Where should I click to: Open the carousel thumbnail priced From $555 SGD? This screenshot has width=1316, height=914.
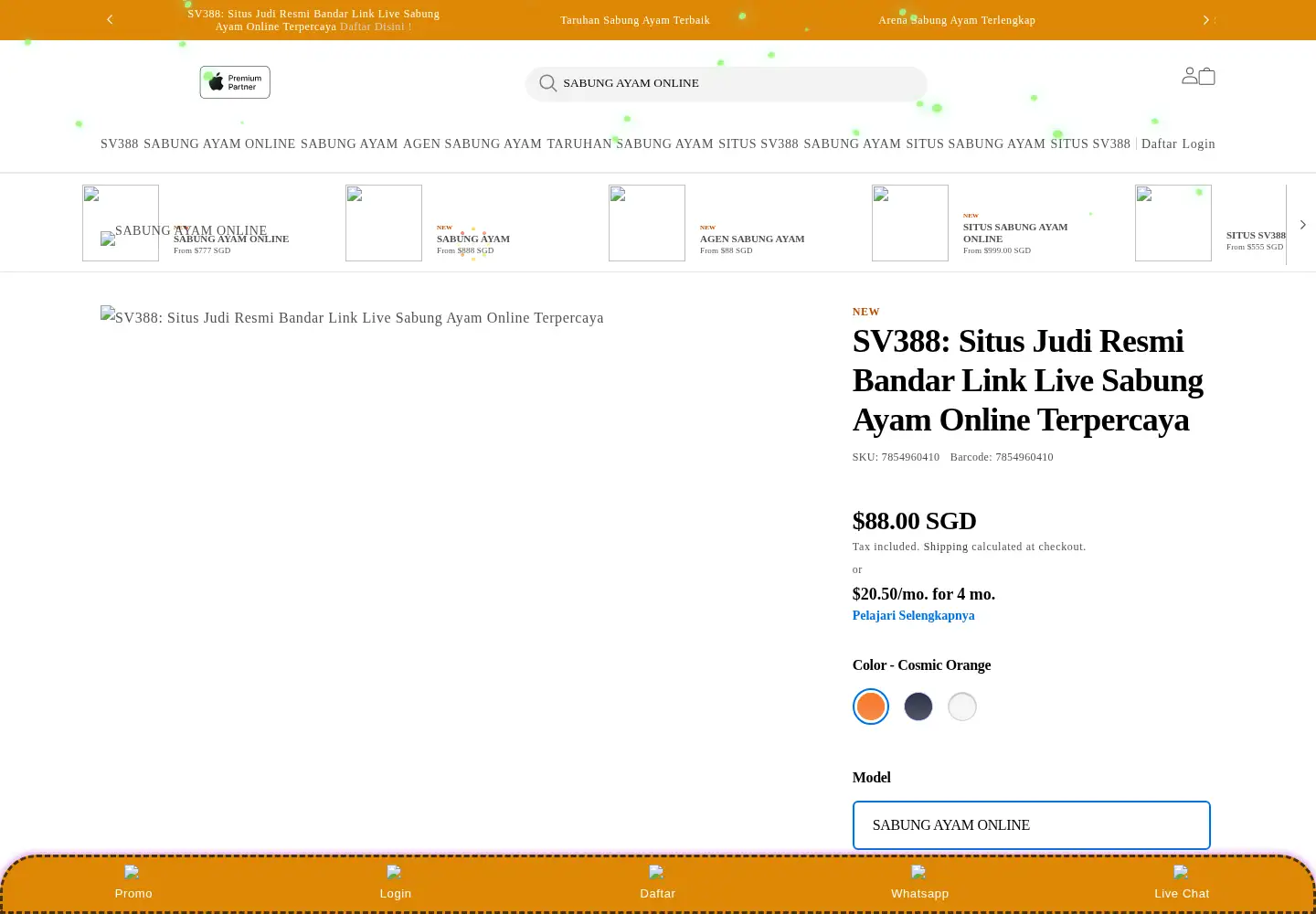click(x=1173, y=223)
